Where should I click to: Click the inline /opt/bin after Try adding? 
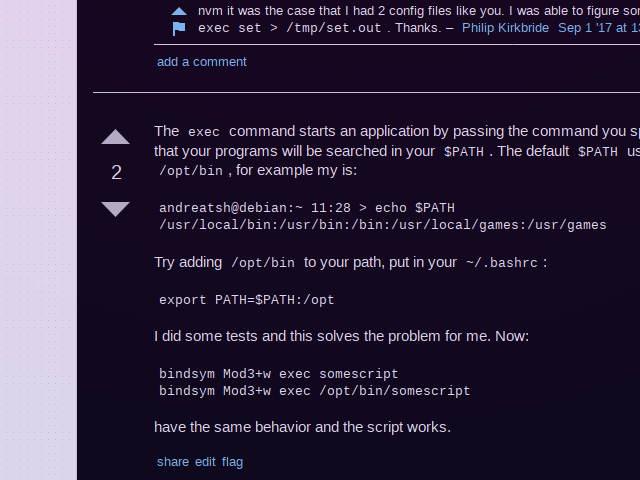tap(263, 263)
